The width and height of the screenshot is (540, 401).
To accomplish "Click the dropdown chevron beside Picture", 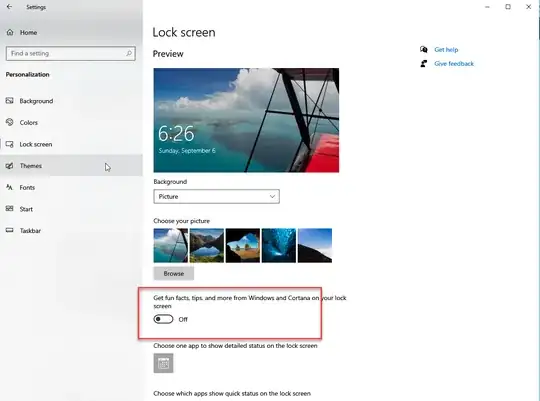I will point(272,196).
